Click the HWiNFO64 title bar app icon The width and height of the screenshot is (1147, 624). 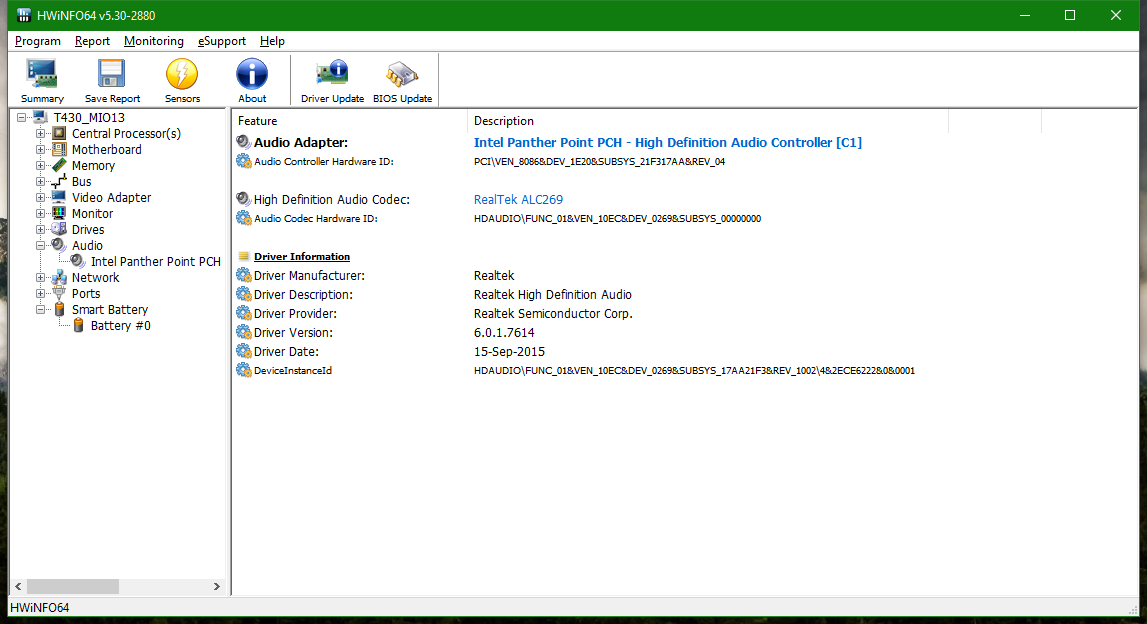click(23, 15)
